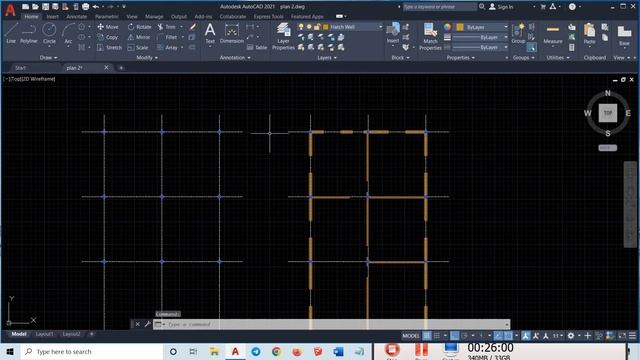Select the Polyline tool

[29, 33]
